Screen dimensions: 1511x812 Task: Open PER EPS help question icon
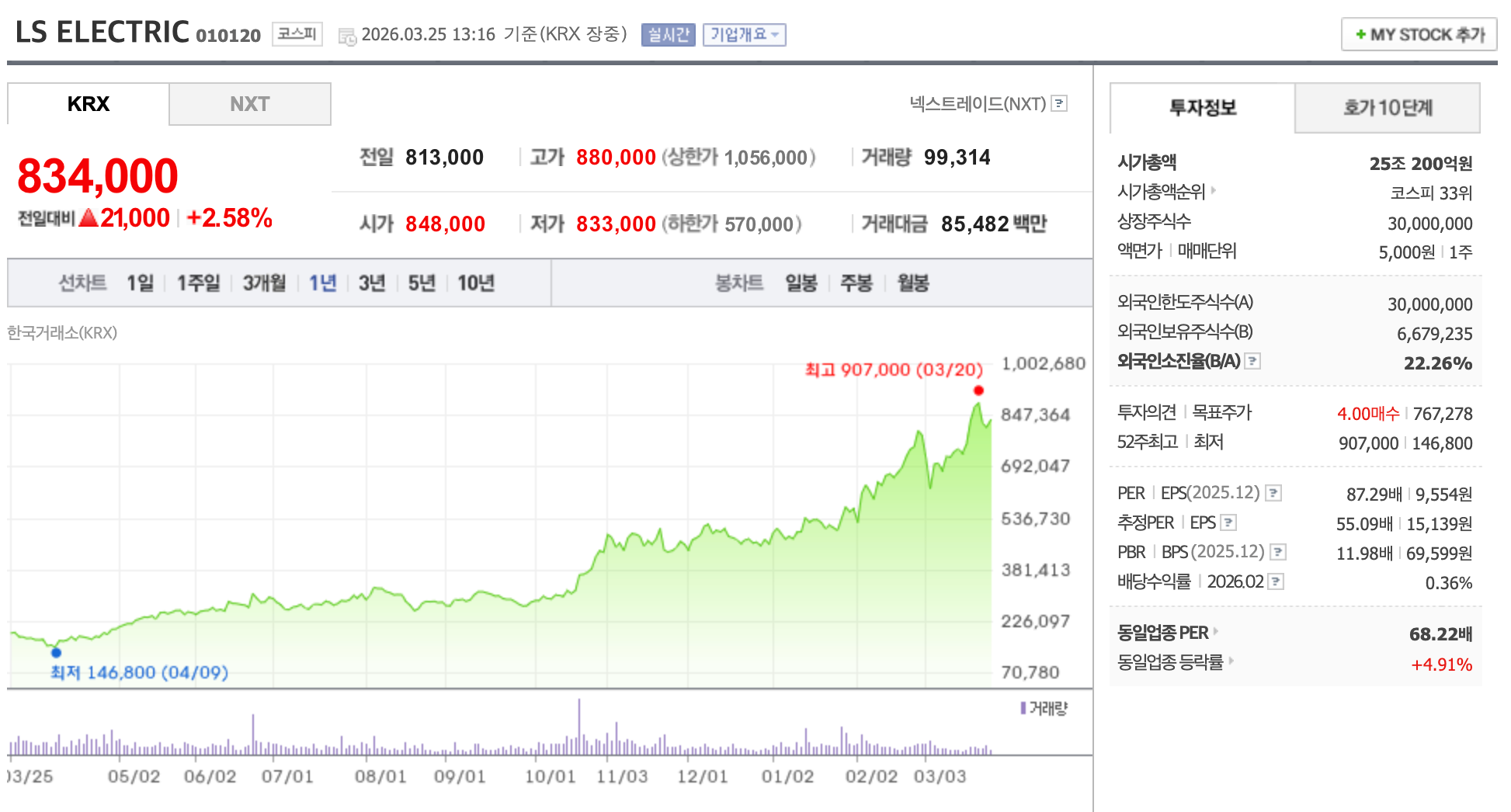tap(1273, 493)
